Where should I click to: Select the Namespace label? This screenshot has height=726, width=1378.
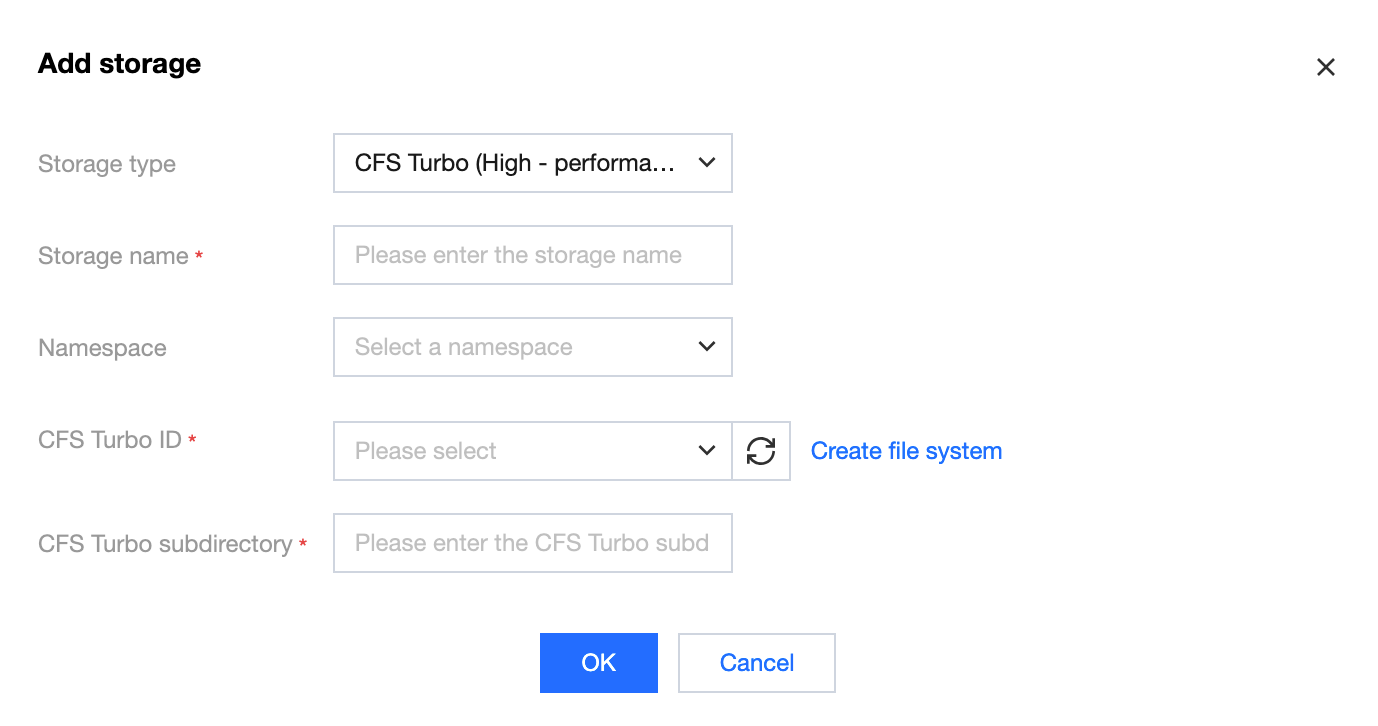tap(102, 348)
